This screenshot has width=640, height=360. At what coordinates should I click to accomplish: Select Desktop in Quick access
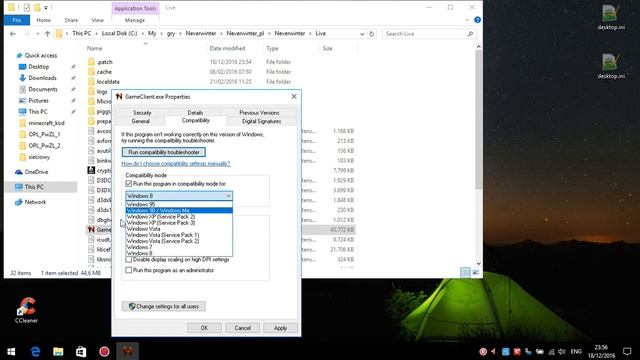39,67
